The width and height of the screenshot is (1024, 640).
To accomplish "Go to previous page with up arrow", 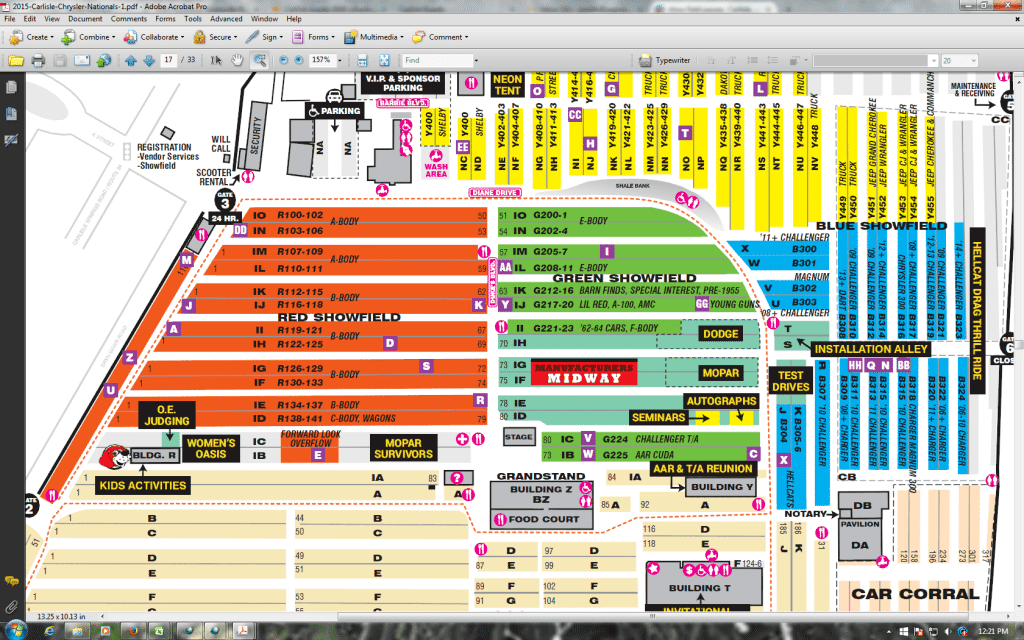I will point(130,61).
